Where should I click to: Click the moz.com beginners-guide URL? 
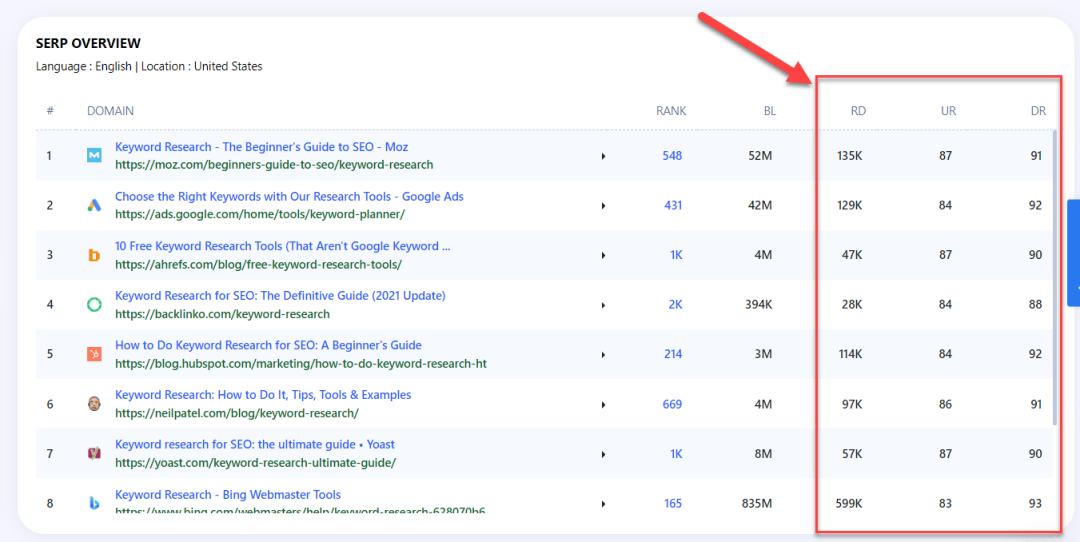274,165
